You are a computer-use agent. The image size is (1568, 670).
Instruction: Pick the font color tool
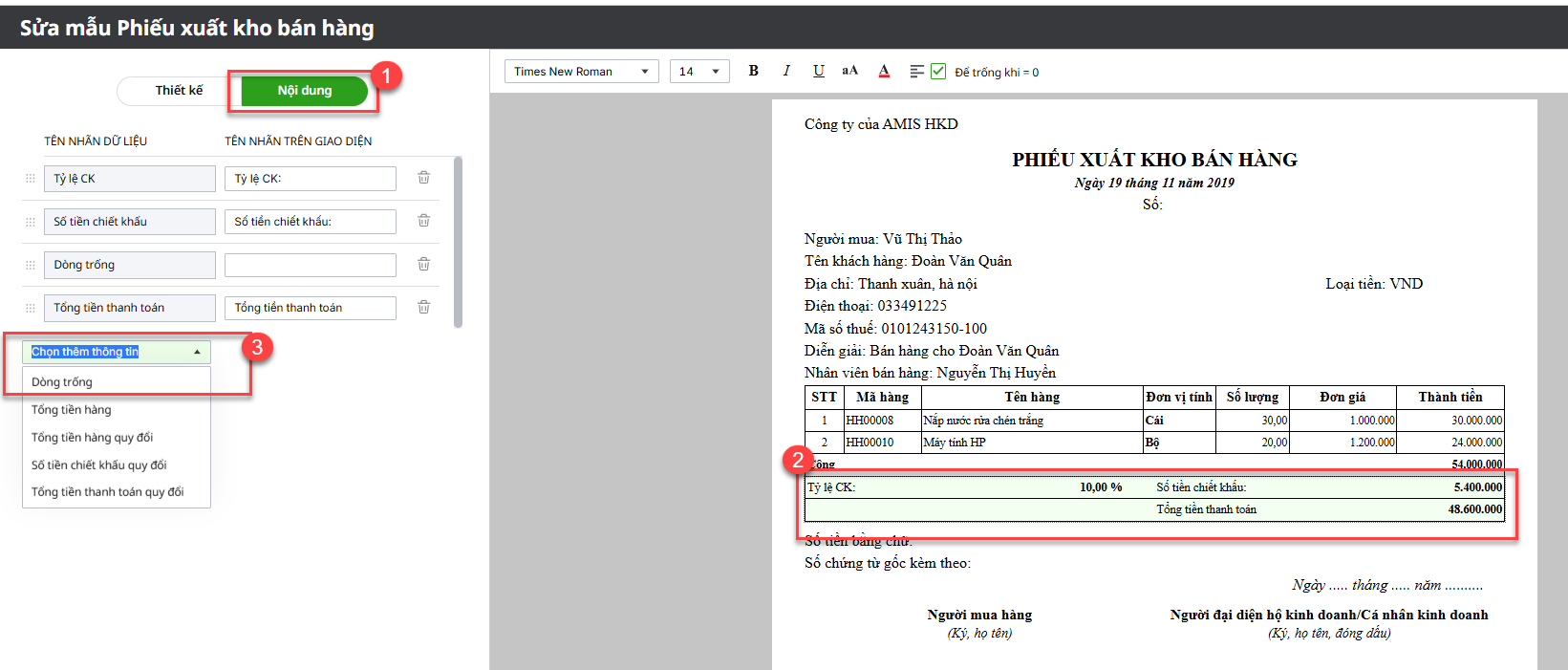tap(884, 72)
